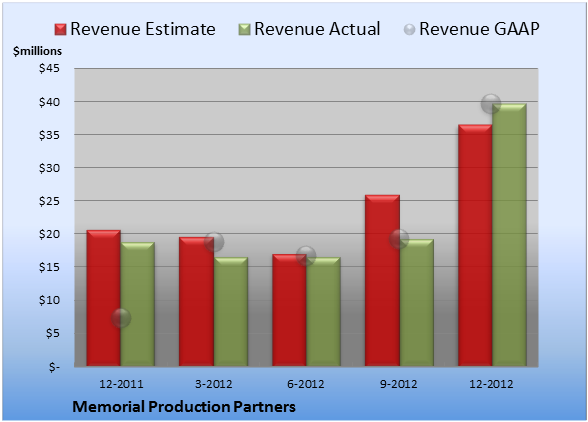Click the '3-2012' x-axis label

(214, 384)
